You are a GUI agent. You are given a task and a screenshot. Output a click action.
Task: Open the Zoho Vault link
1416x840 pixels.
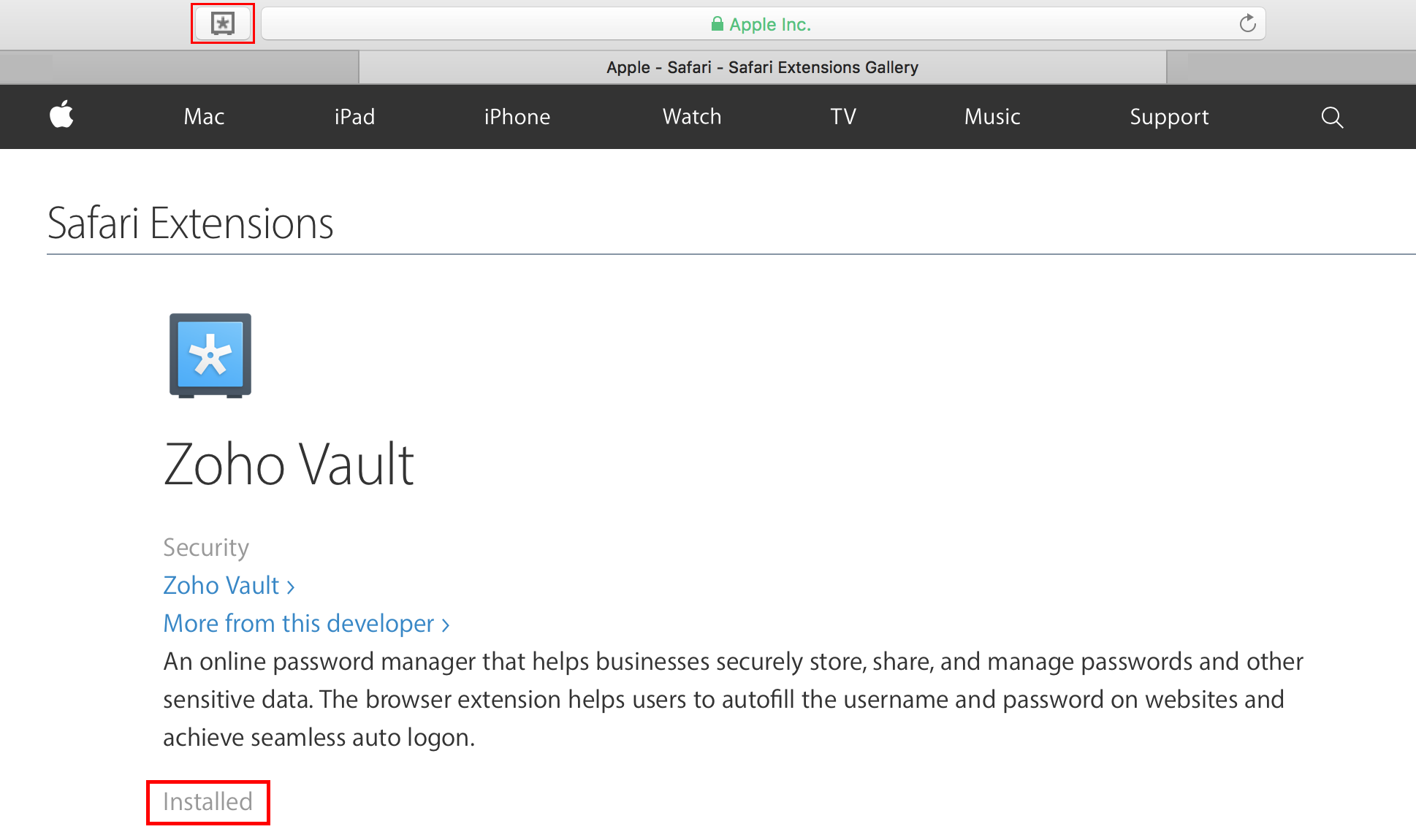(221, 585)
